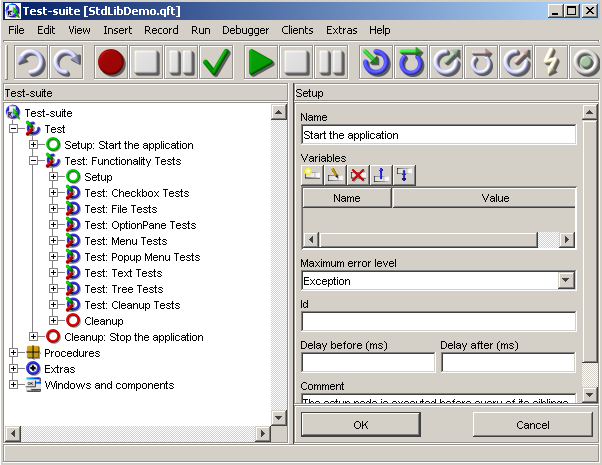This screenshot has height=465, width=602.
Task: Open the Extras menu in the menu bar
Action: pos(341,30)
